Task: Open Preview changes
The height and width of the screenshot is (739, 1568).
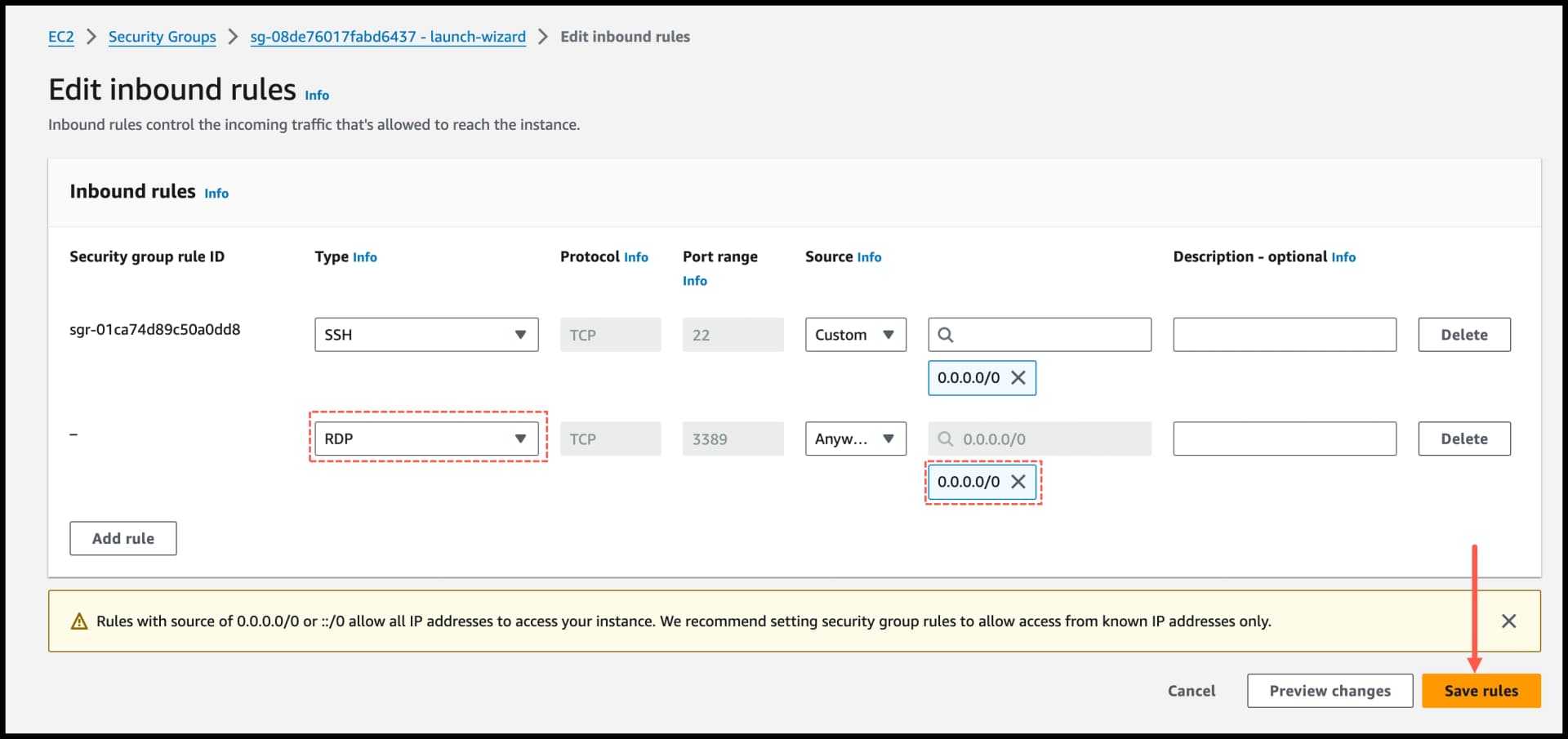Action: (1329, 690)
